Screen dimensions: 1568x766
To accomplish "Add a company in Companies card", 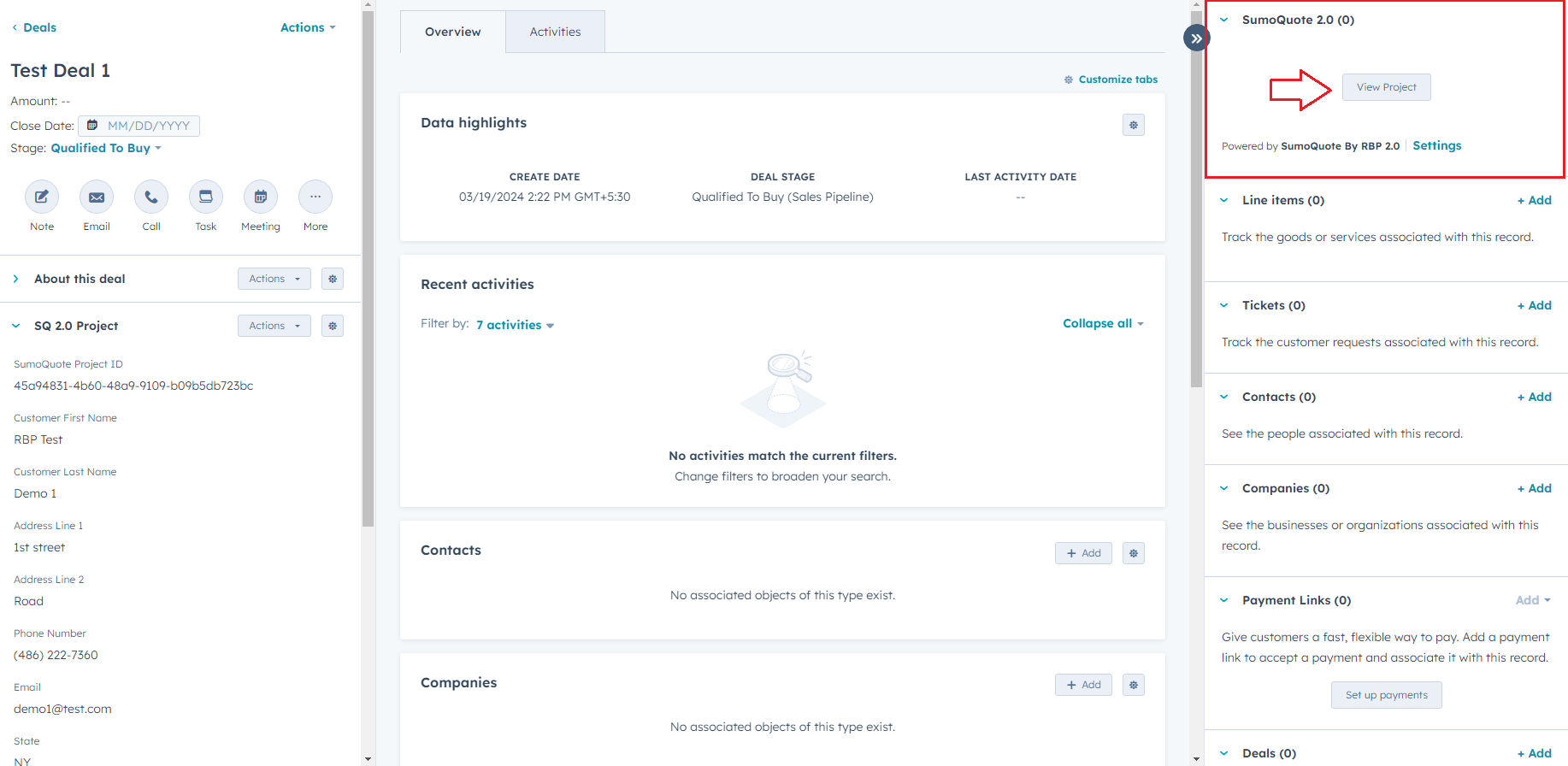I will tap(1084, 685).
